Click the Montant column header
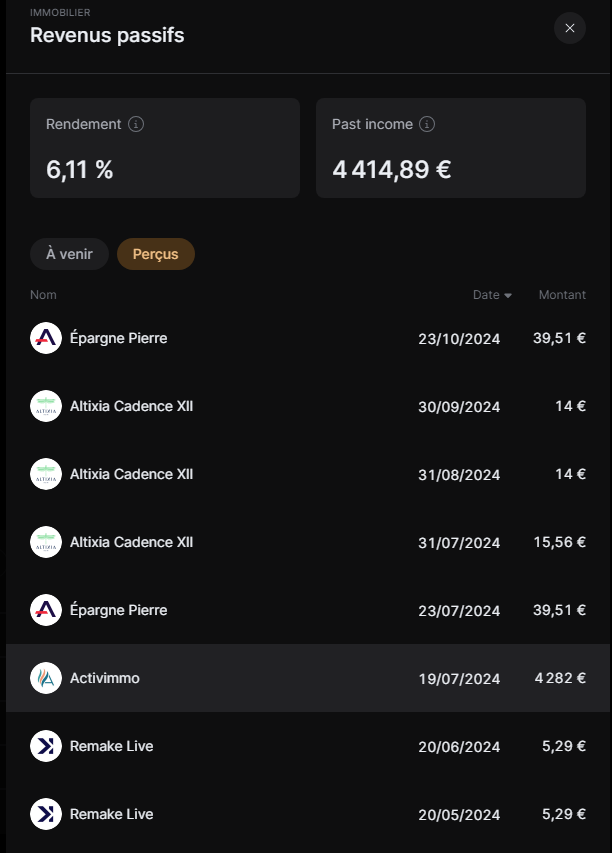Viewport: 612px width, 853px height. coord(562,295)
